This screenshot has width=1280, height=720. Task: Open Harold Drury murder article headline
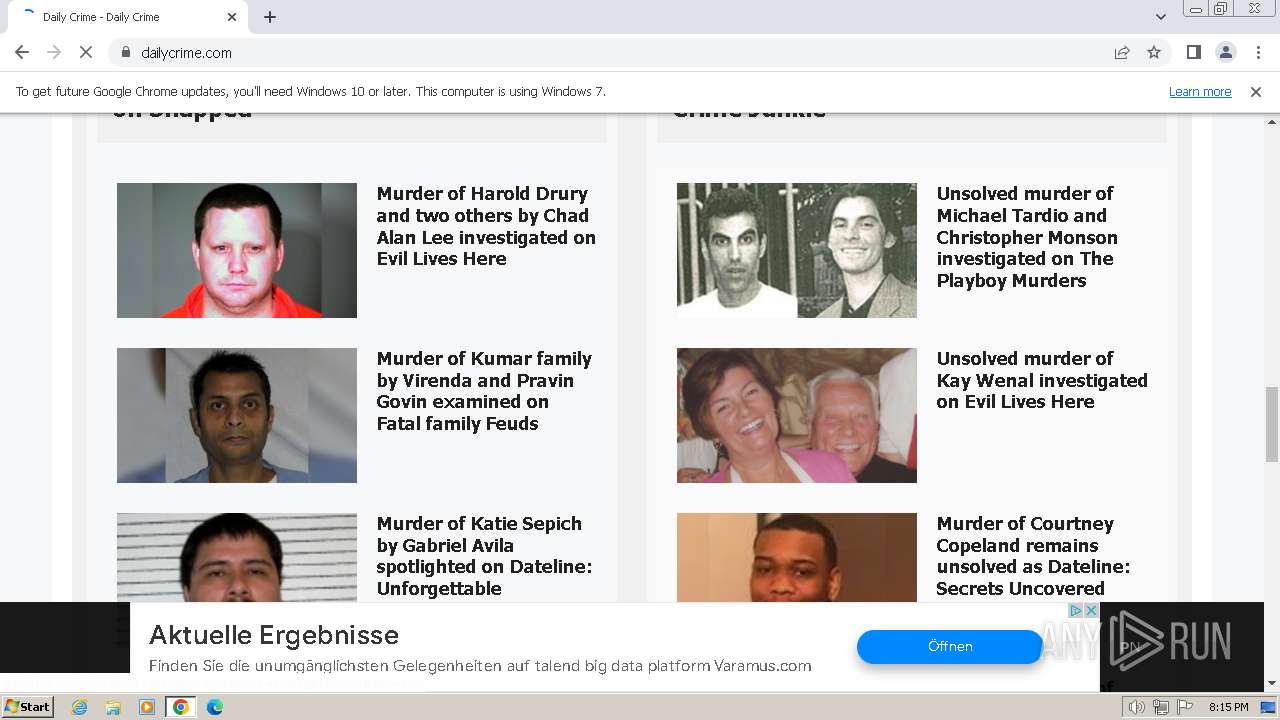tap(486, 226)
